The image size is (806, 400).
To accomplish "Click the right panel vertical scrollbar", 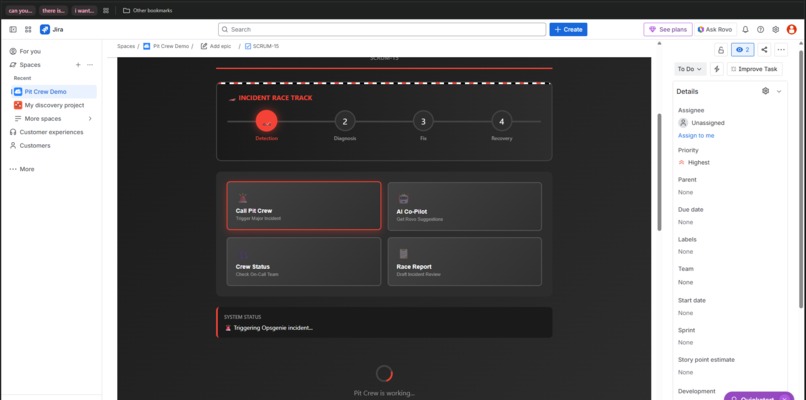I will [800, 180].
